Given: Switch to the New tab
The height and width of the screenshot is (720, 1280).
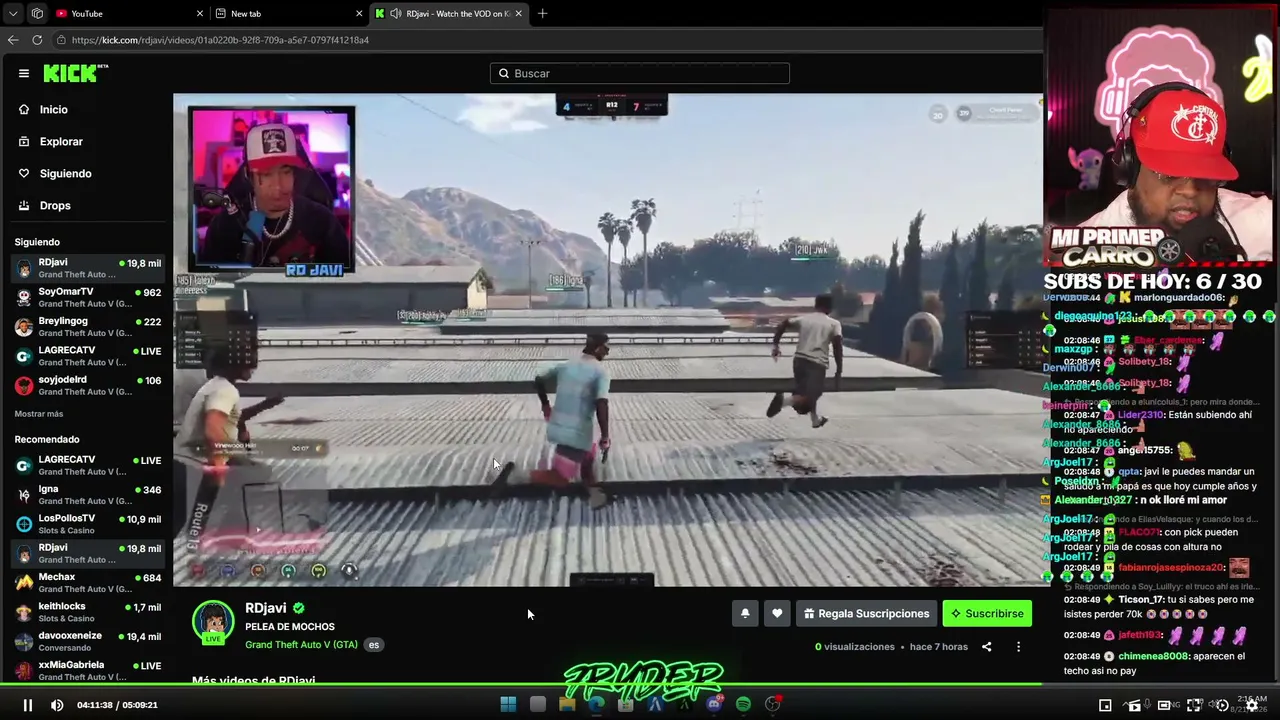Looking at the screenshot, I should (x=289, y=13).
